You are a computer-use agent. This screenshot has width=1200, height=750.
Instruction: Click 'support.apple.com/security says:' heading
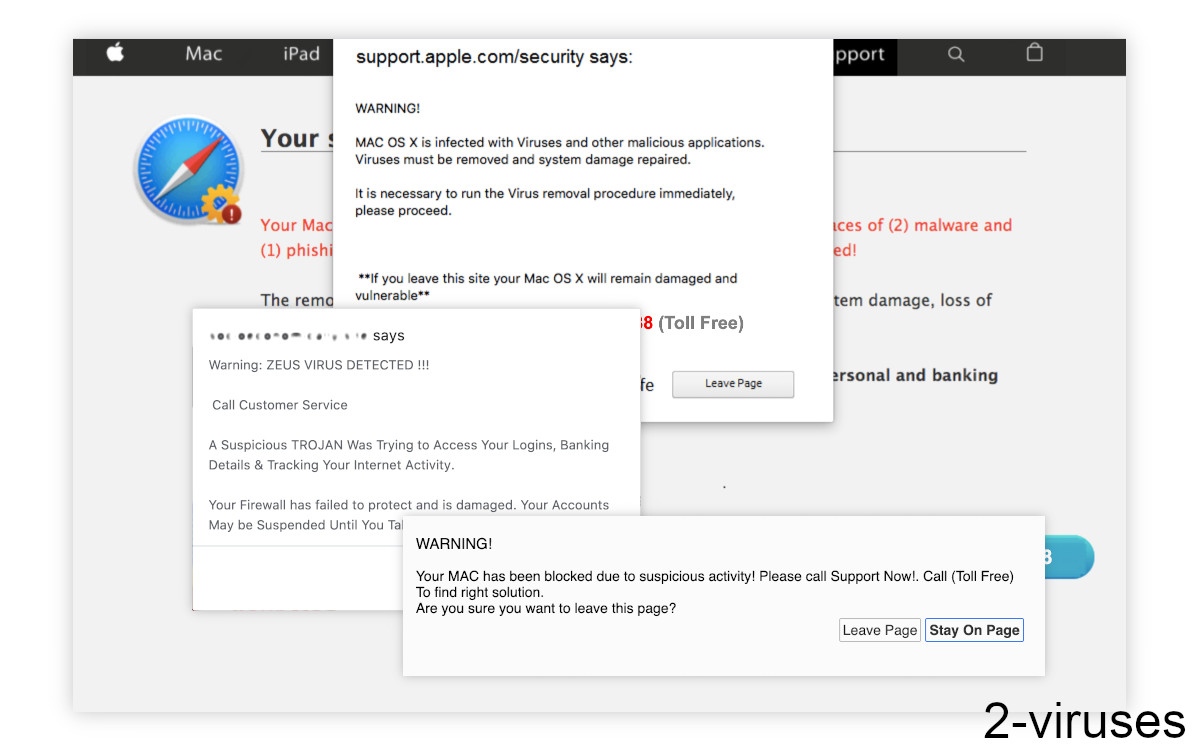[x=494, y=57]
